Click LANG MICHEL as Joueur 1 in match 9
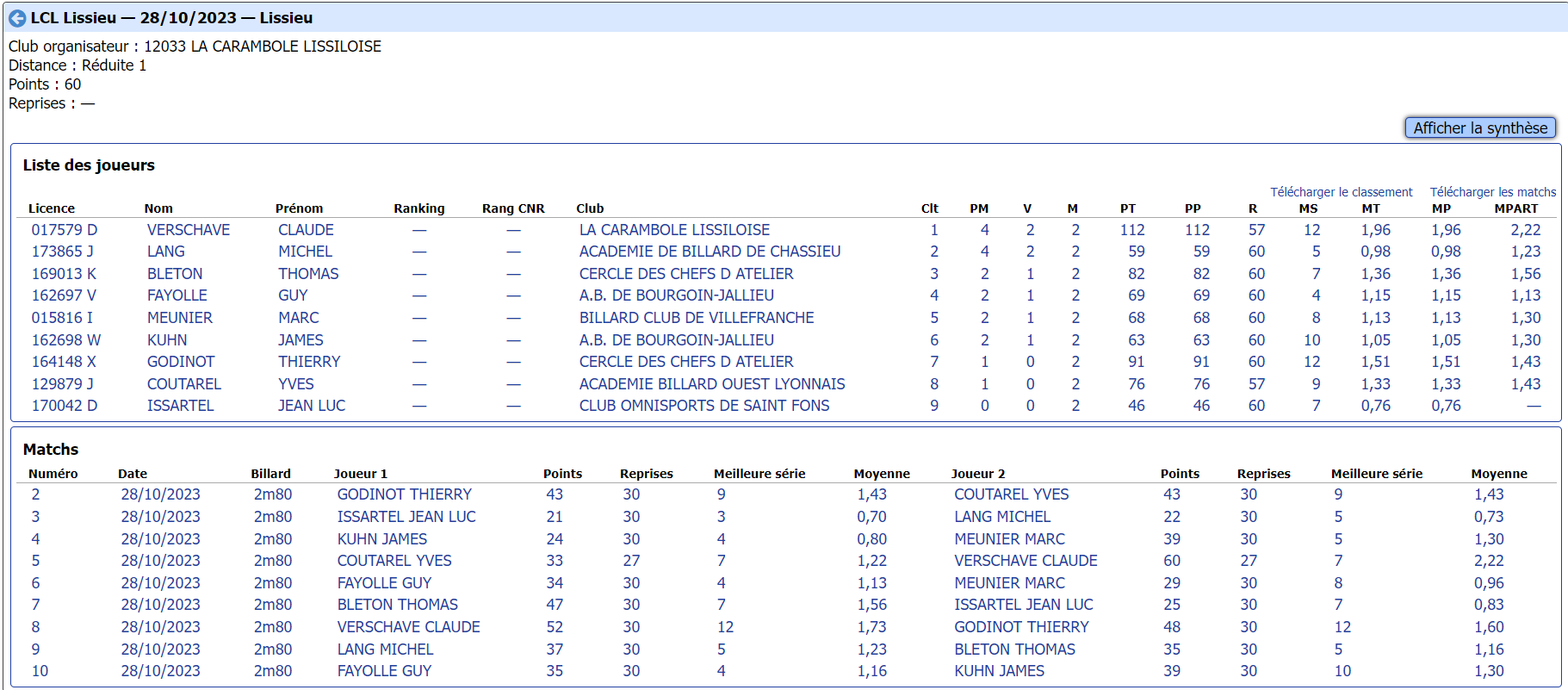The image size is (1568, 690). [x=386, y=650]
